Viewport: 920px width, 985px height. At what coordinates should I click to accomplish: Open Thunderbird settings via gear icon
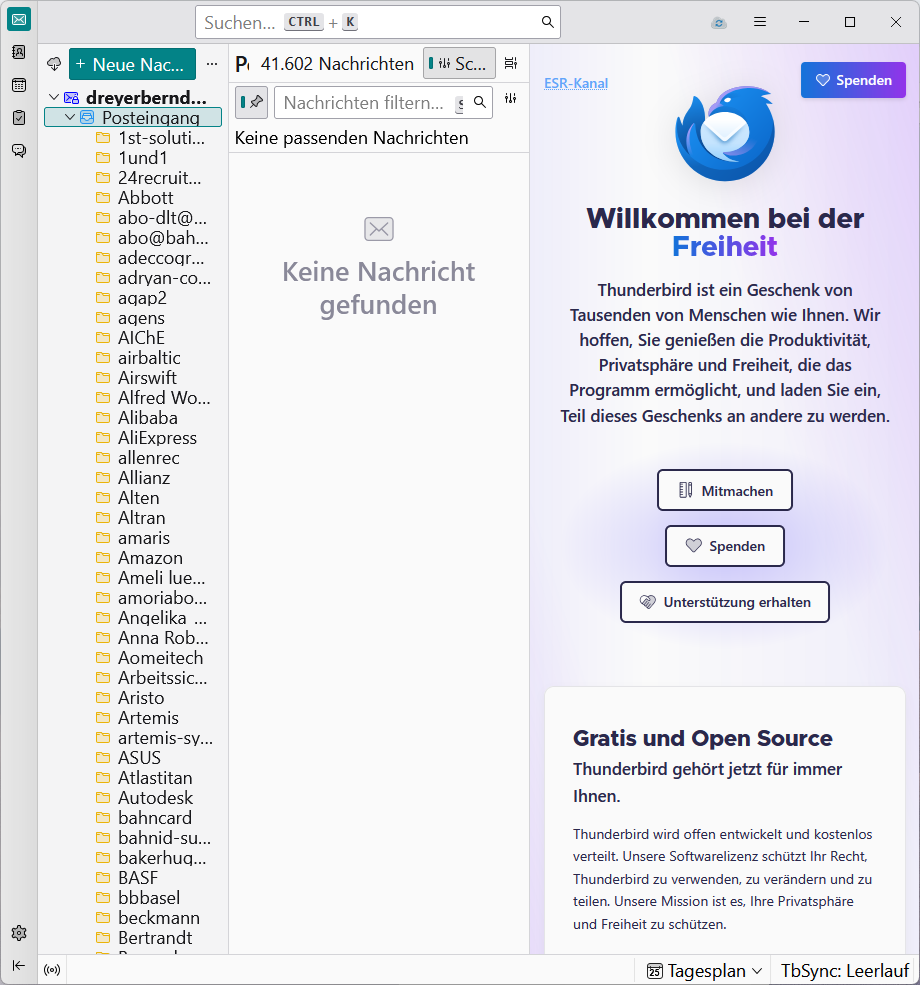(x=19, y=933)
